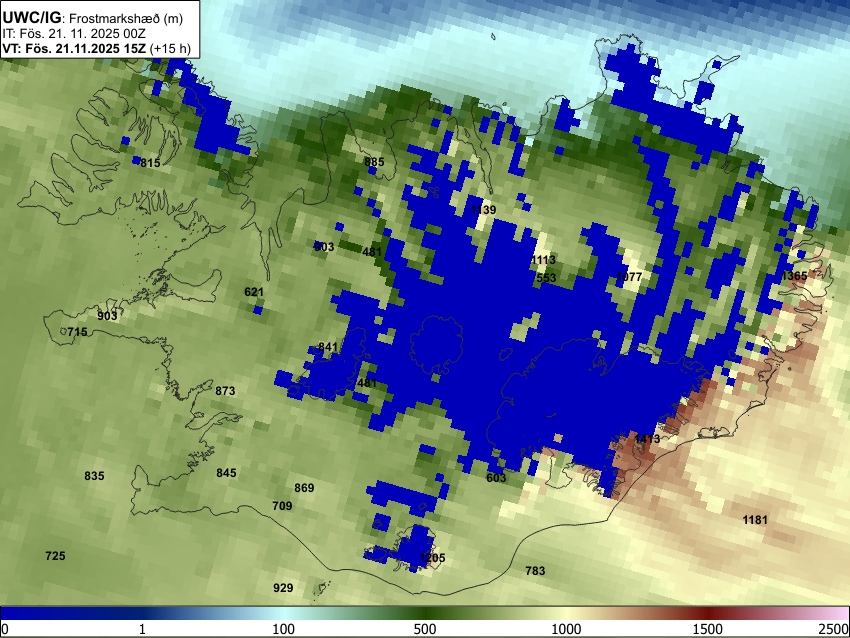The width and height of the screenshot is (850, 638).
Task: Click the 841 map value
Action: [x=328, y=347]
